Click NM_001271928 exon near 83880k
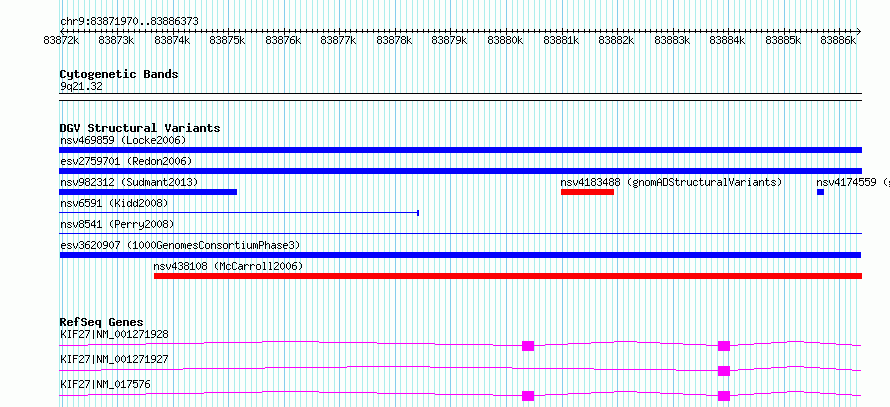890x407 pixels. tap(528, 346)
